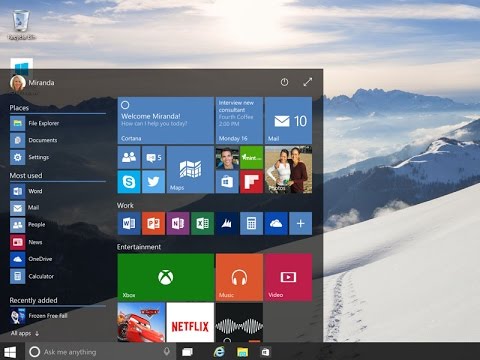Open File Explorer from Places
The height and width of the screenshot is (360, 480).
pyautogui.click(x=57, y=123)
